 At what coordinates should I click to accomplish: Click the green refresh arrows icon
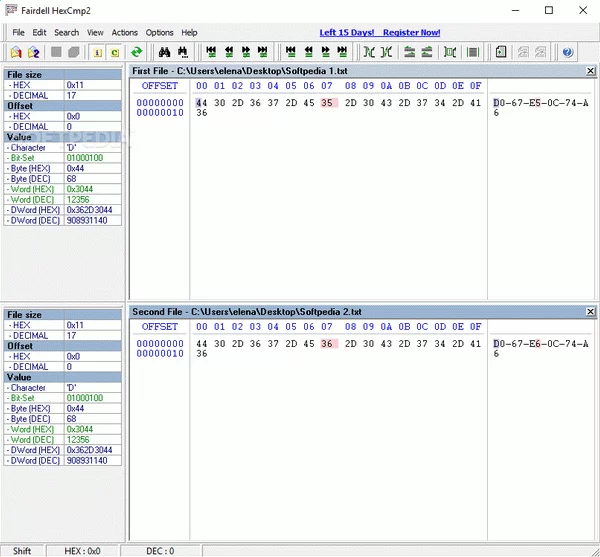137,52
